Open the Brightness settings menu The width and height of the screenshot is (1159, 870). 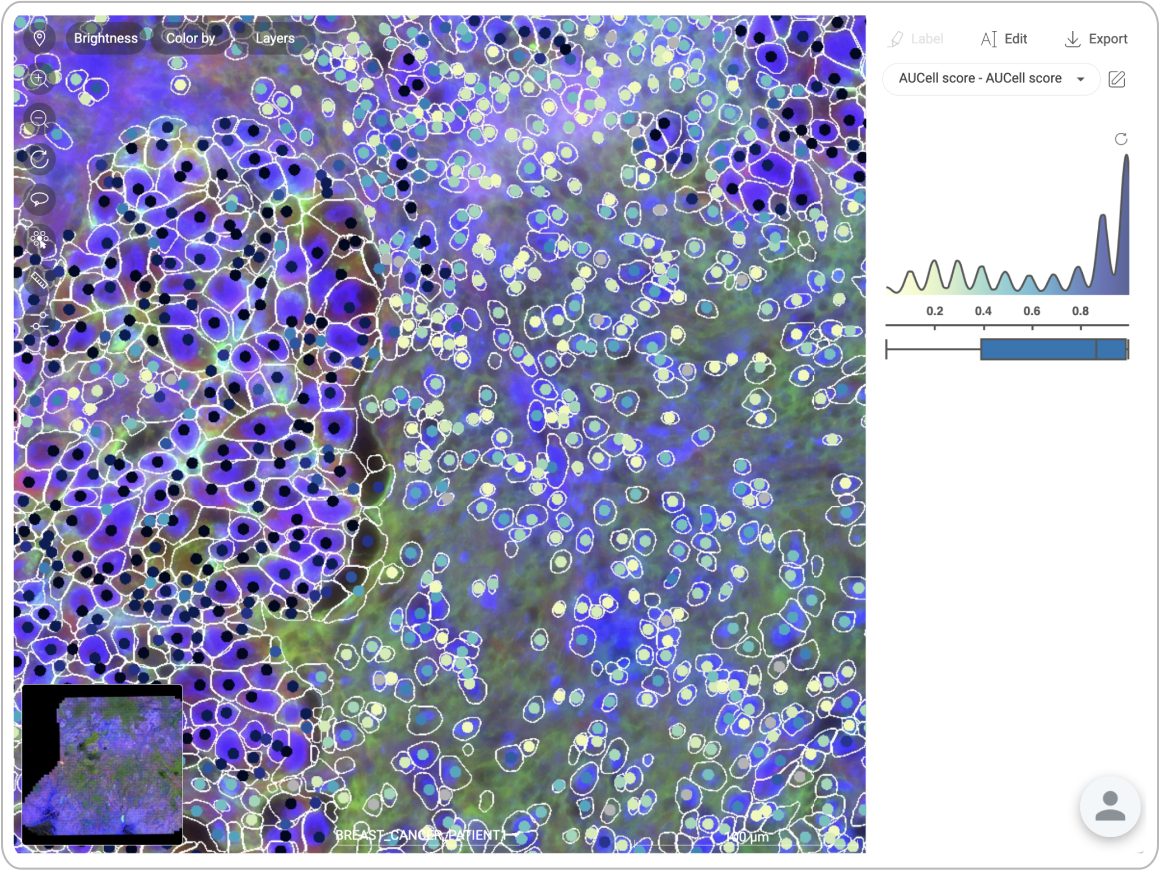(x=106, y=39)
